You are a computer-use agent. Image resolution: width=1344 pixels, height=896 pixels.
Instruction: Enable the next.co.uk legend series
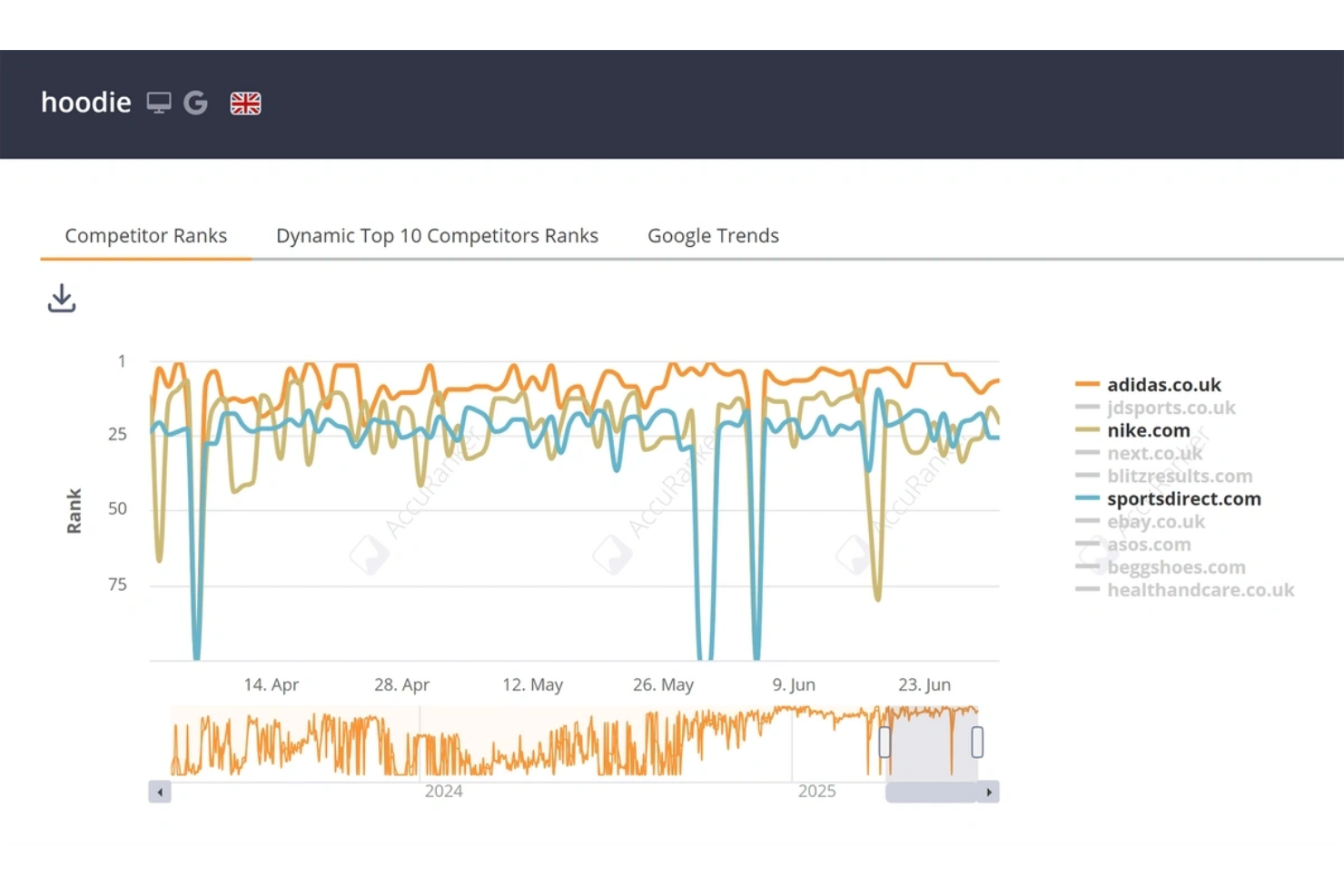(x=1154, y=453)
